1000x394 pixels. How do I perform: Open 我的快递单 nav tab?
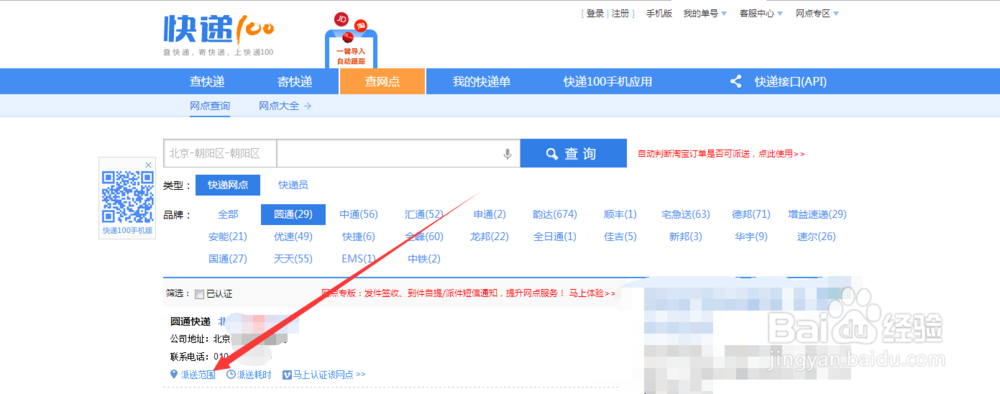(x=482, y=82)
